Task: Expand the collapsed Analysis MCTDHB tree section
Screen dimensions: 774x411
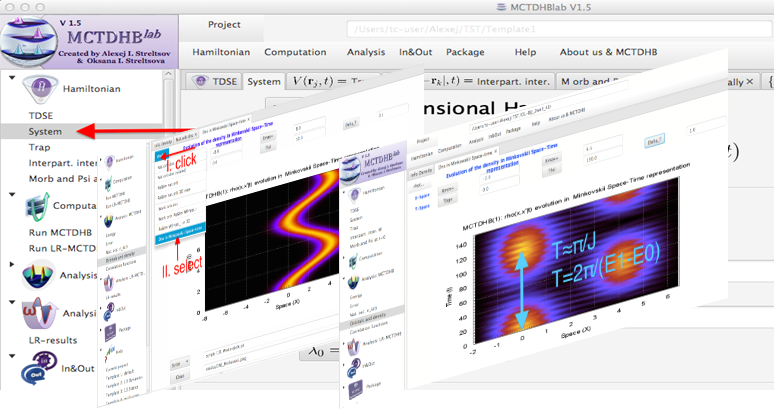Action: (12, 264)
